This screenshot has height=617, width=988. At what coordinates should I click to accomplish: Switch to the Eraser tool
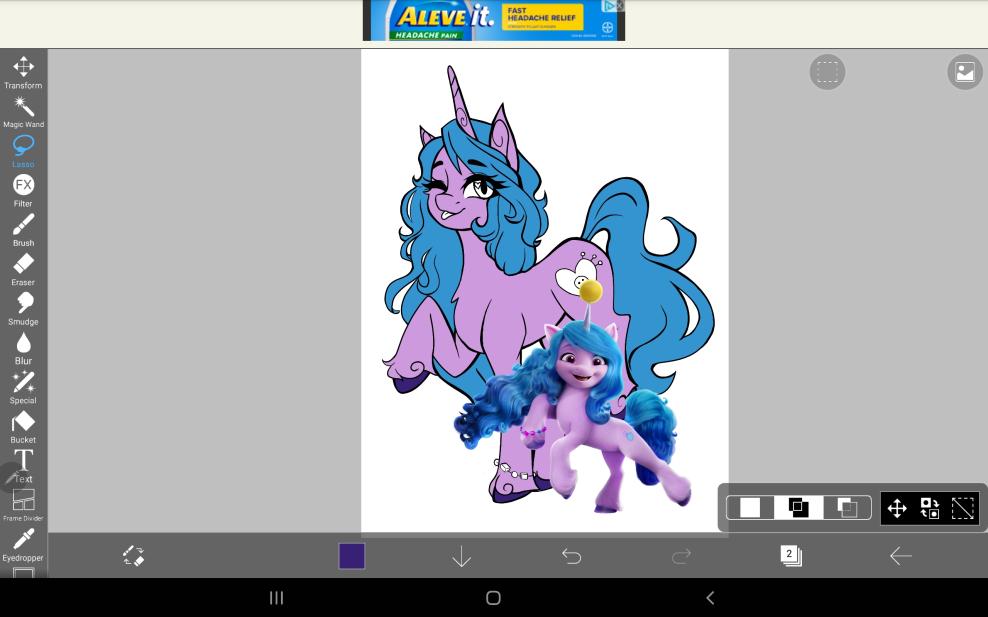(23, 269)
